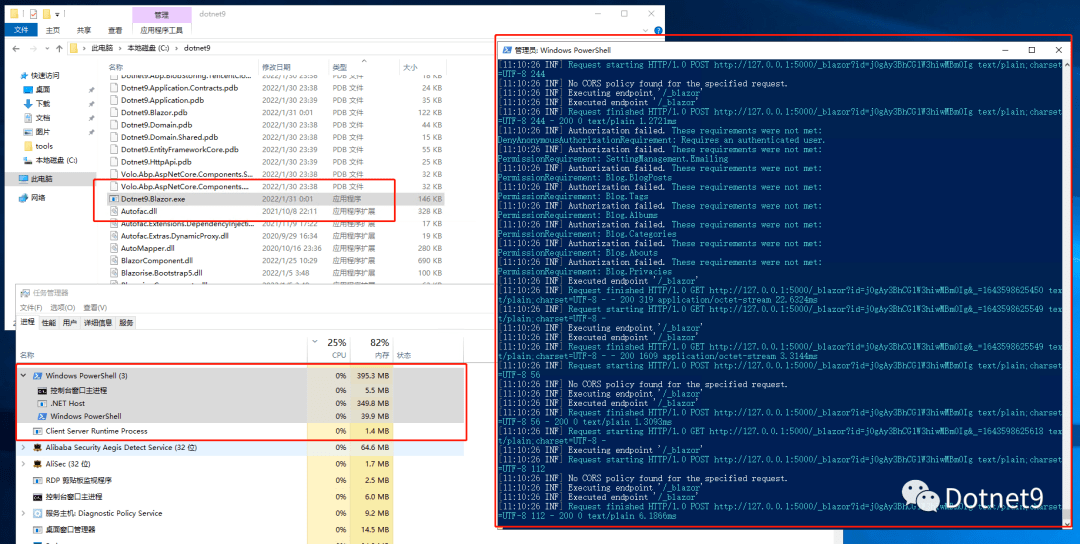Click the Up one level arrow in File Explorer

(58, 48)
